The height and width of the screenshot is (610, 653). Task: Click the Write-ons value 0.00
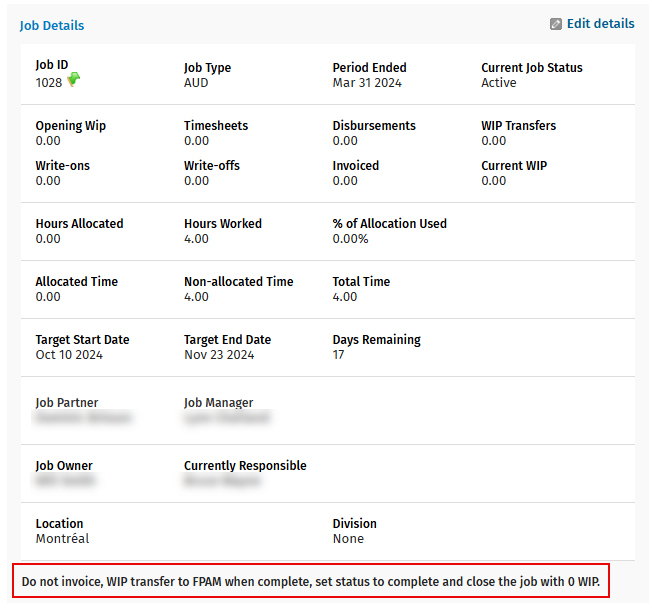(48, 181)
